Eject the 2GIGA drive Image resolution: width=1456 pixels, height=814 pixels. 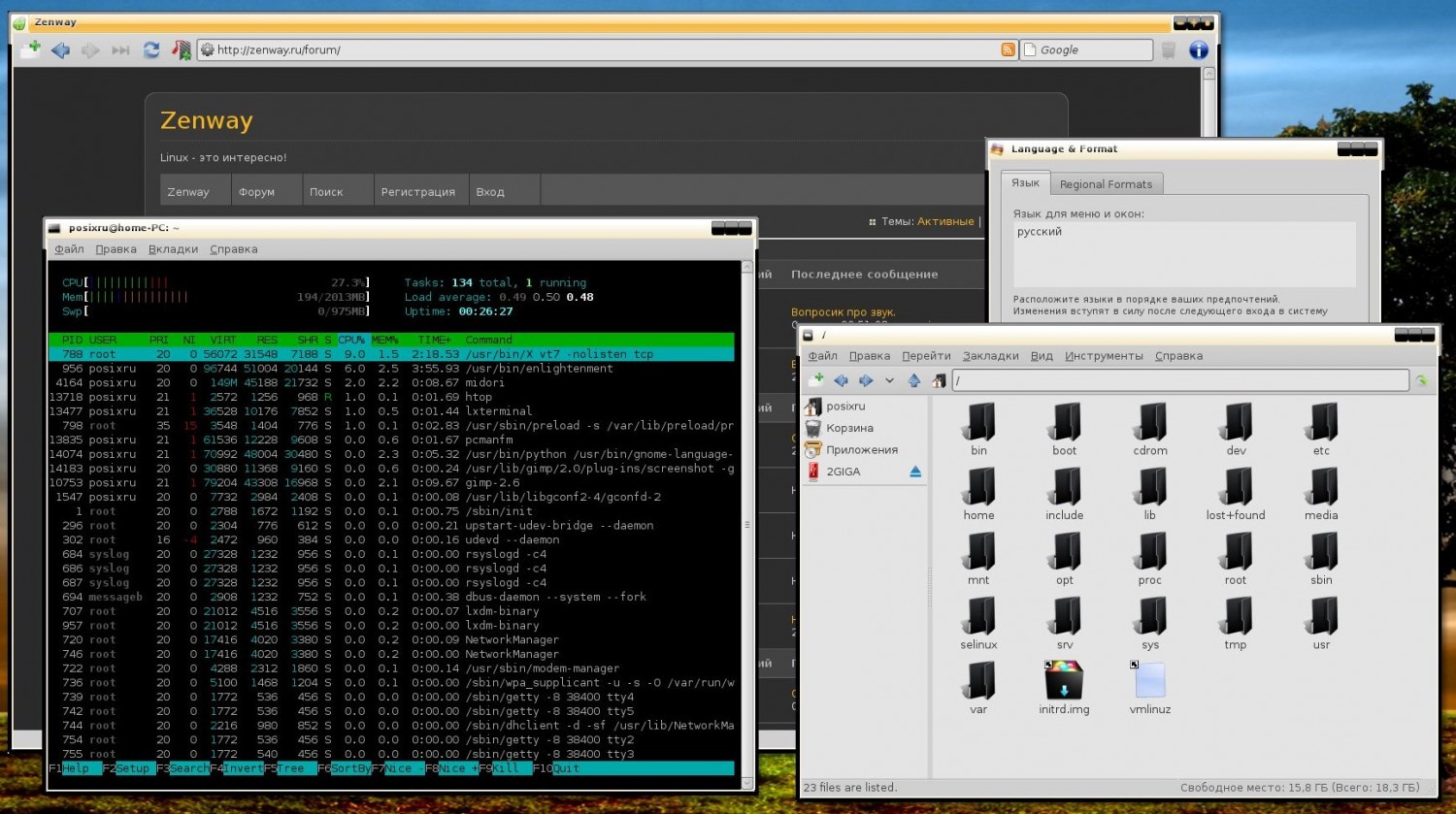[914, 472]
